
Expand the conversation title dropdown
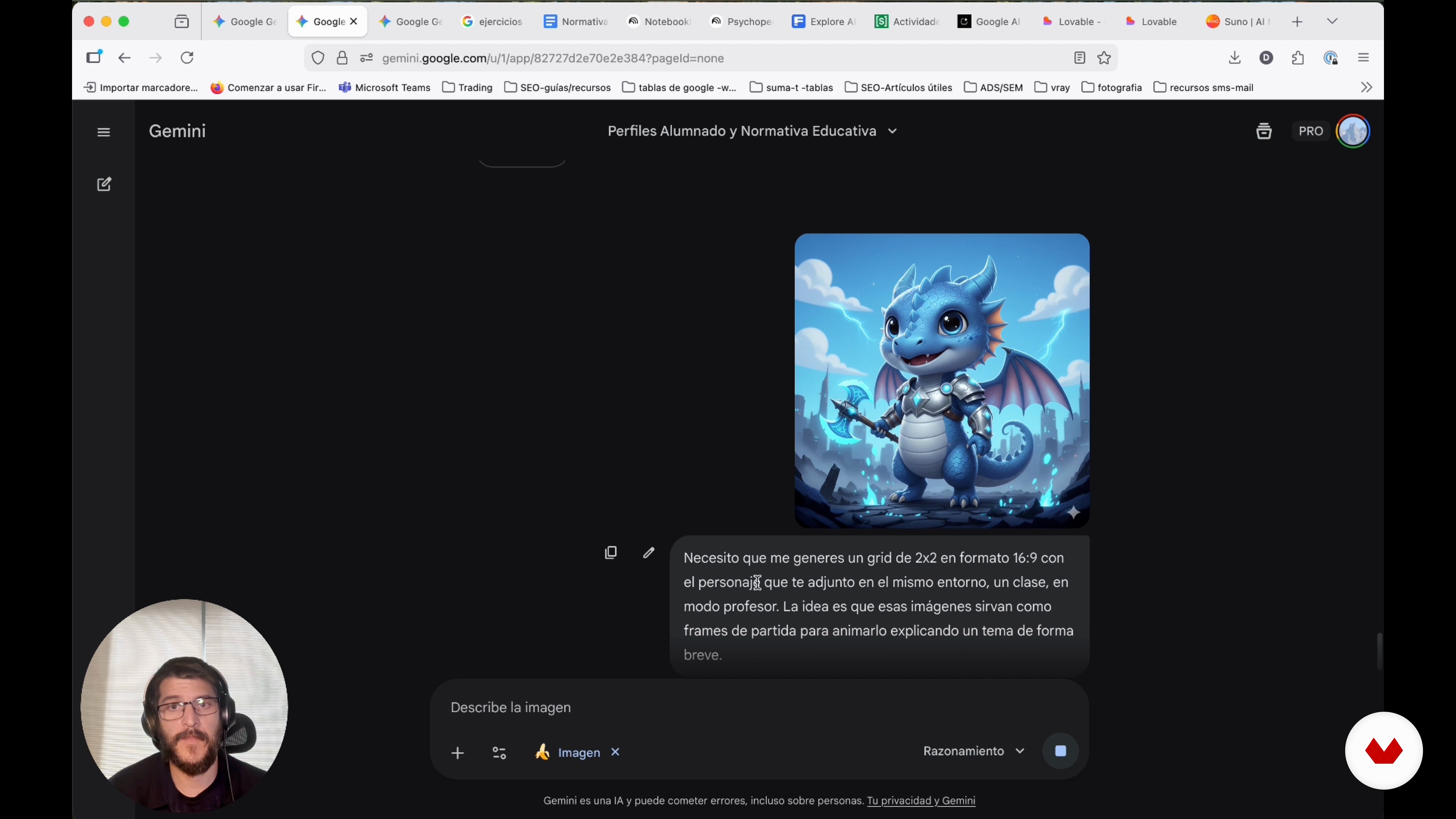click(892, 131)
